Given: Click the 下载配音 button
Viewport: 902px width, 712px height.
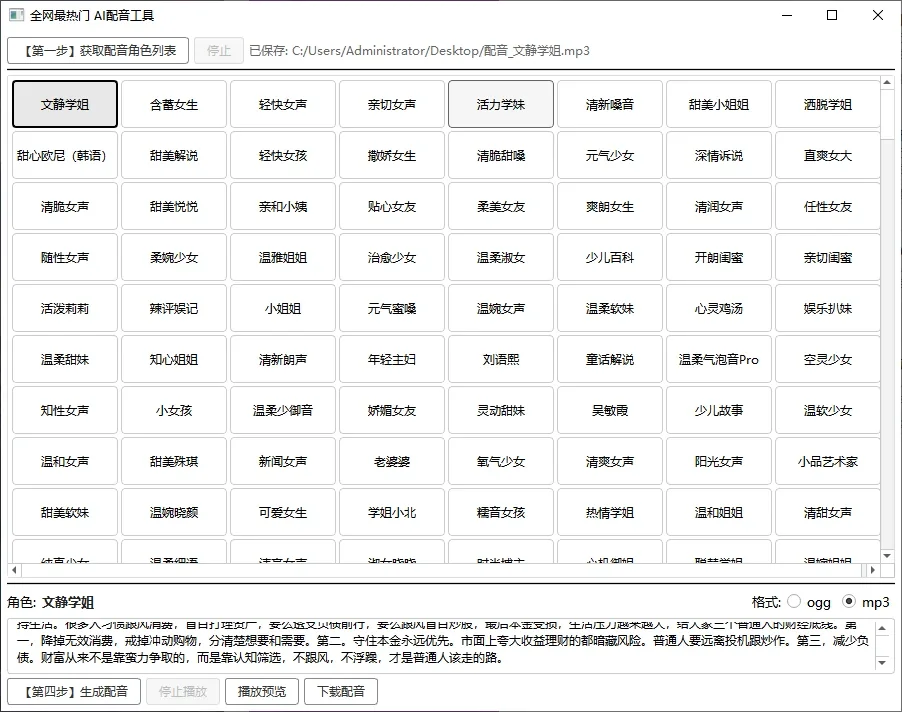Looking at the screenshot, I should 341,691.
